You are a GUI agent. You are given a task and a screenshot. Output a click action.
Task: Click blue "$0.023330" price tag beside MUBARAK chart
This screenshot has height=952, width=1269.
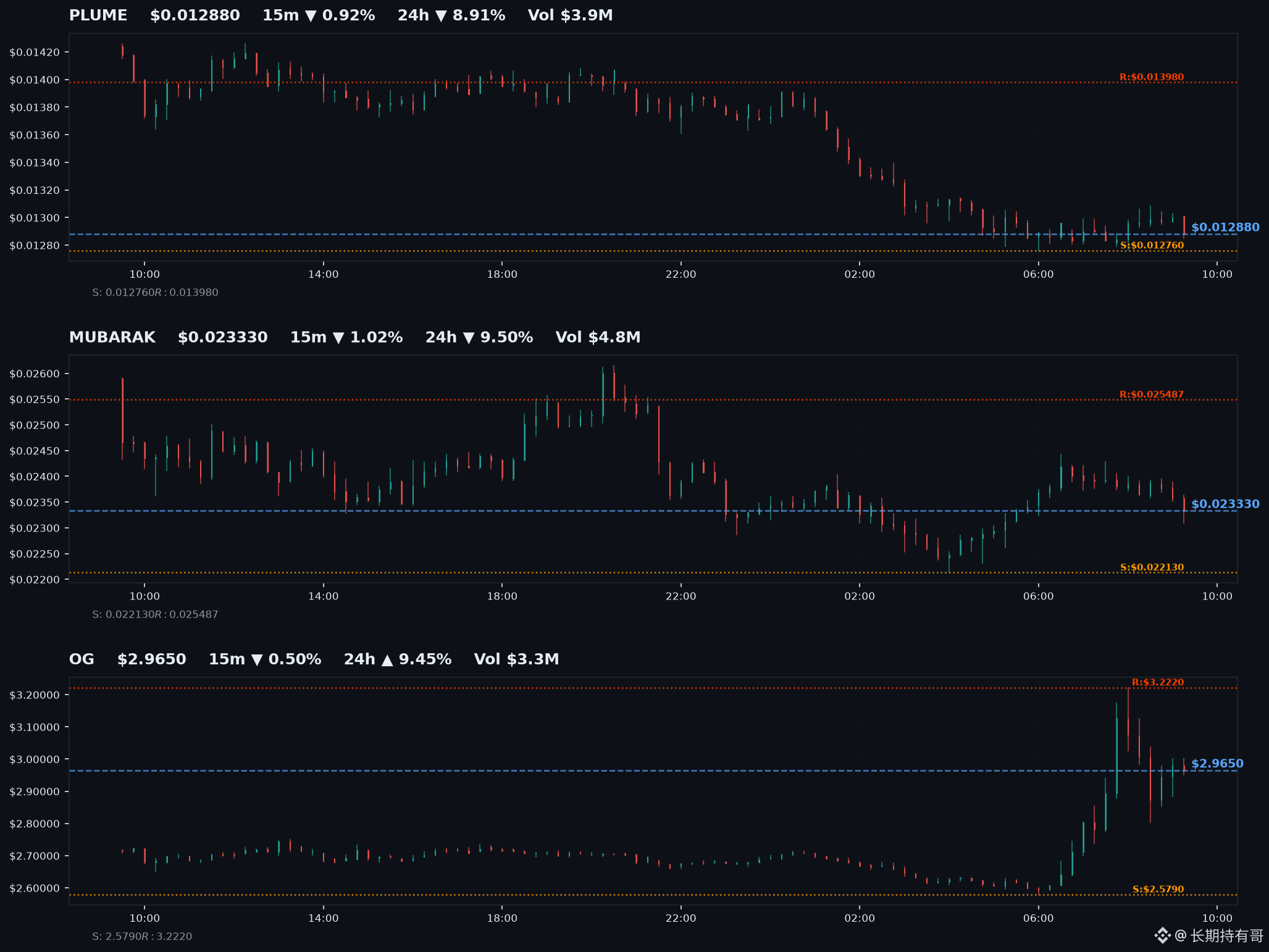(1225, 504)
